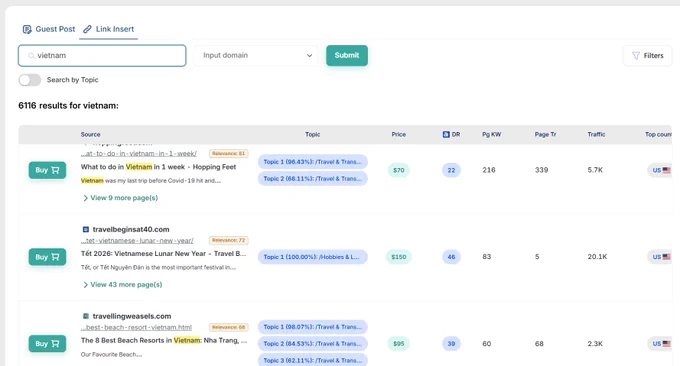Click Topic 1 (98.07%) tag

click(x=313, y=327)
